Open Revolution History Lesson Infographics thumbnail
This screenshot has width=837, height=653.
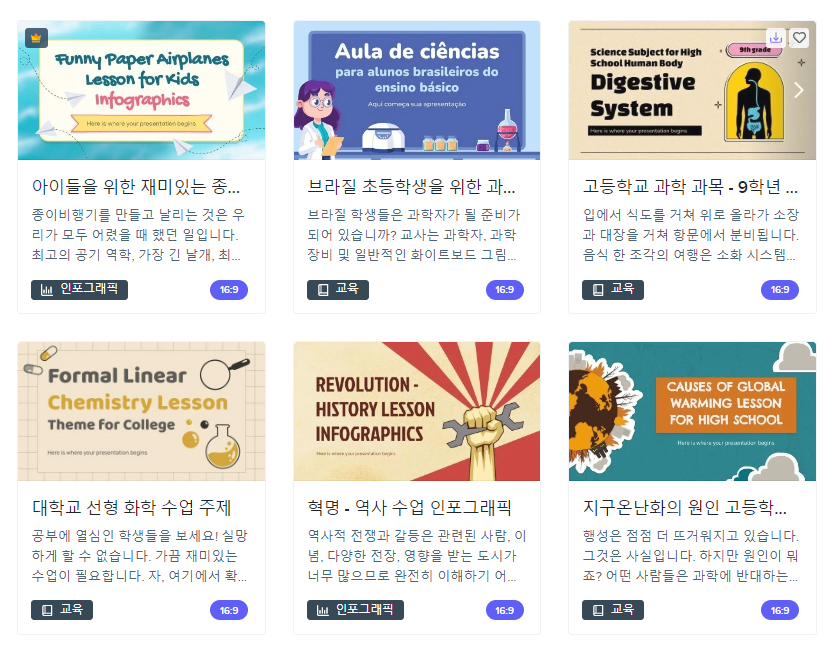[417, 411]
